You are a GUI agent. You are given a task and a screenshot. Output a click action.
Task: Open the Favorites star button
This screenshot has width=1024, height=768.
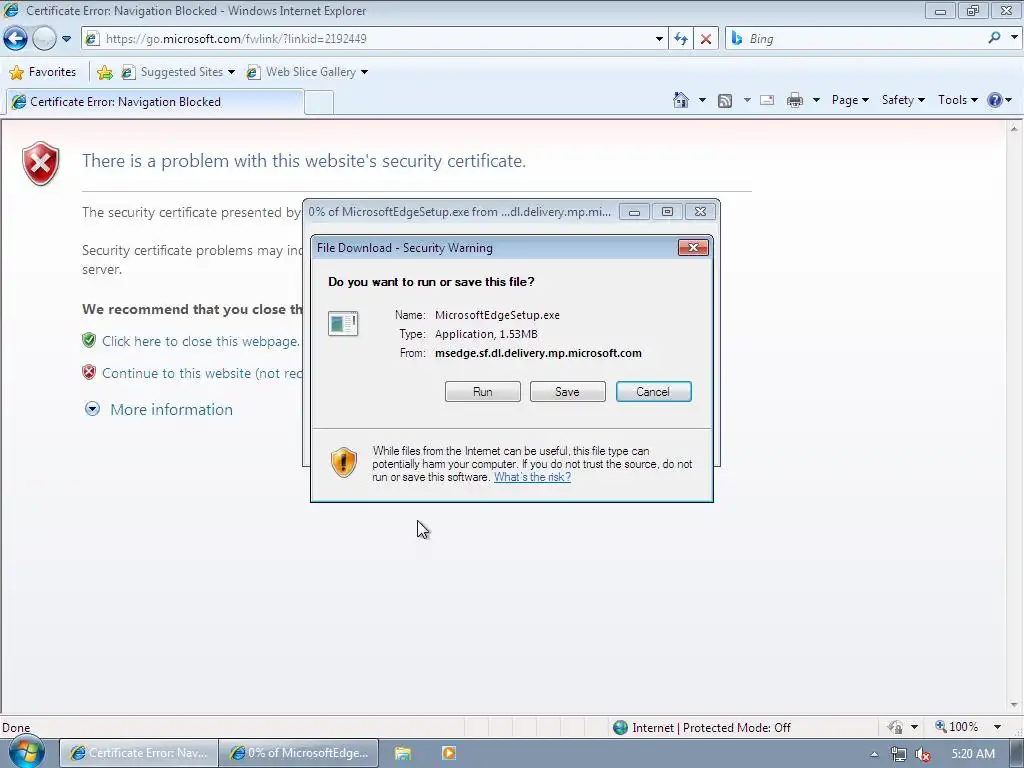pyautogui.click(x=43, y=72)
